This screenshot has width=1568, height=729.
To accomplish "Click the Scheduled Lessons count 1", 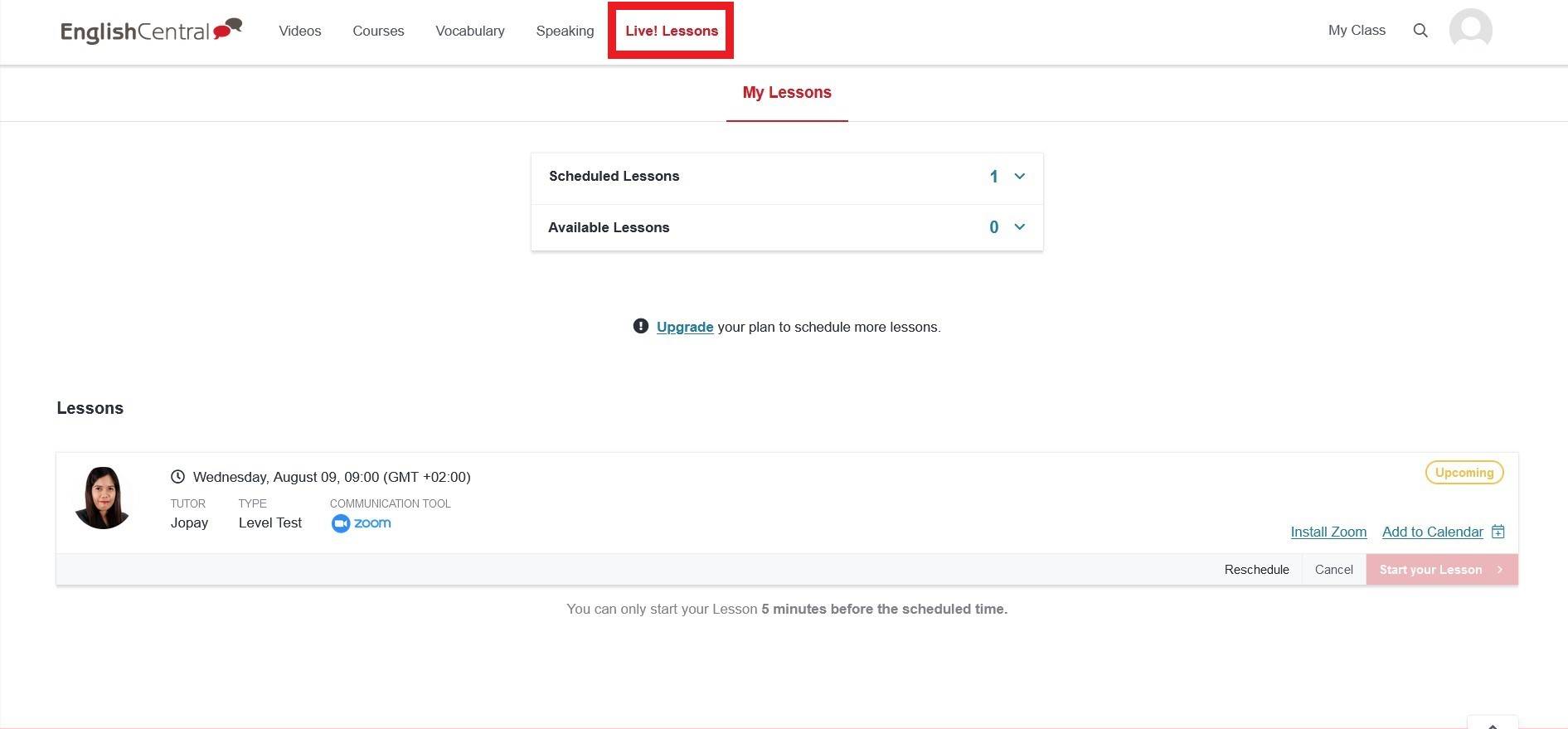I will [x=993, y=176].
